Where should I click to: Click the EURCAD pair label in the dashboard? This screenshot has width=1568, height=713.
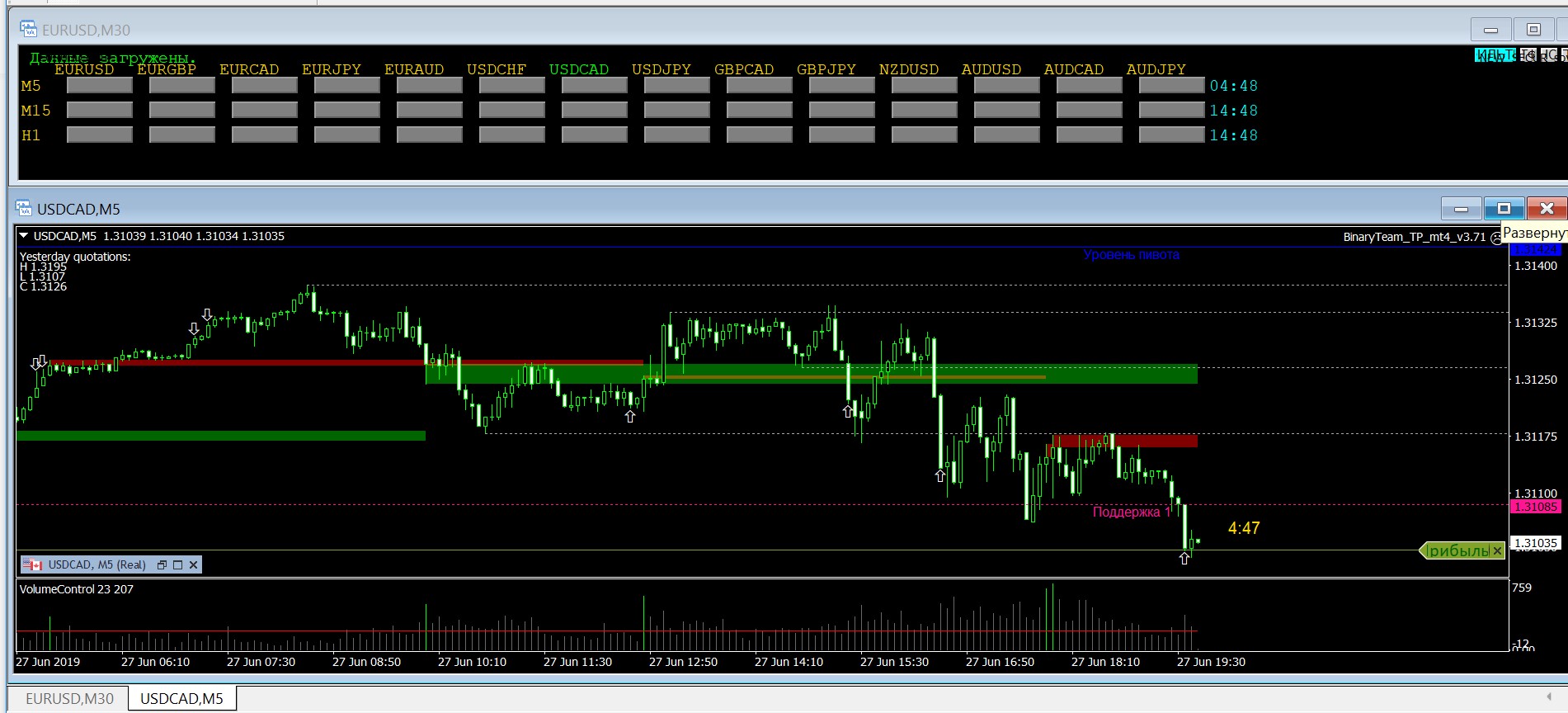pyautogui.click(x=249, y=69)
